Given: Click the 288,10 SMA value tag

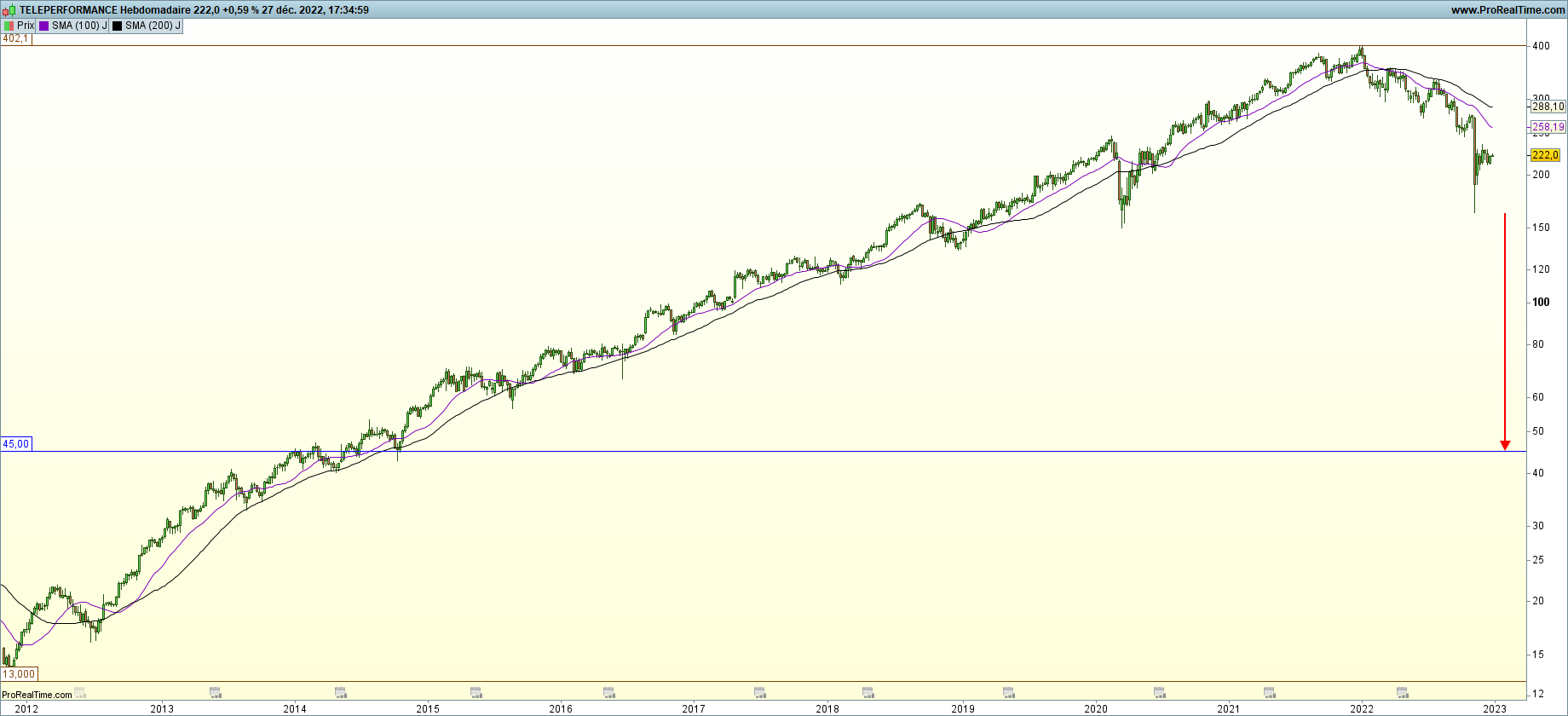Looking at the screenshot, I should click(1548, 107).
